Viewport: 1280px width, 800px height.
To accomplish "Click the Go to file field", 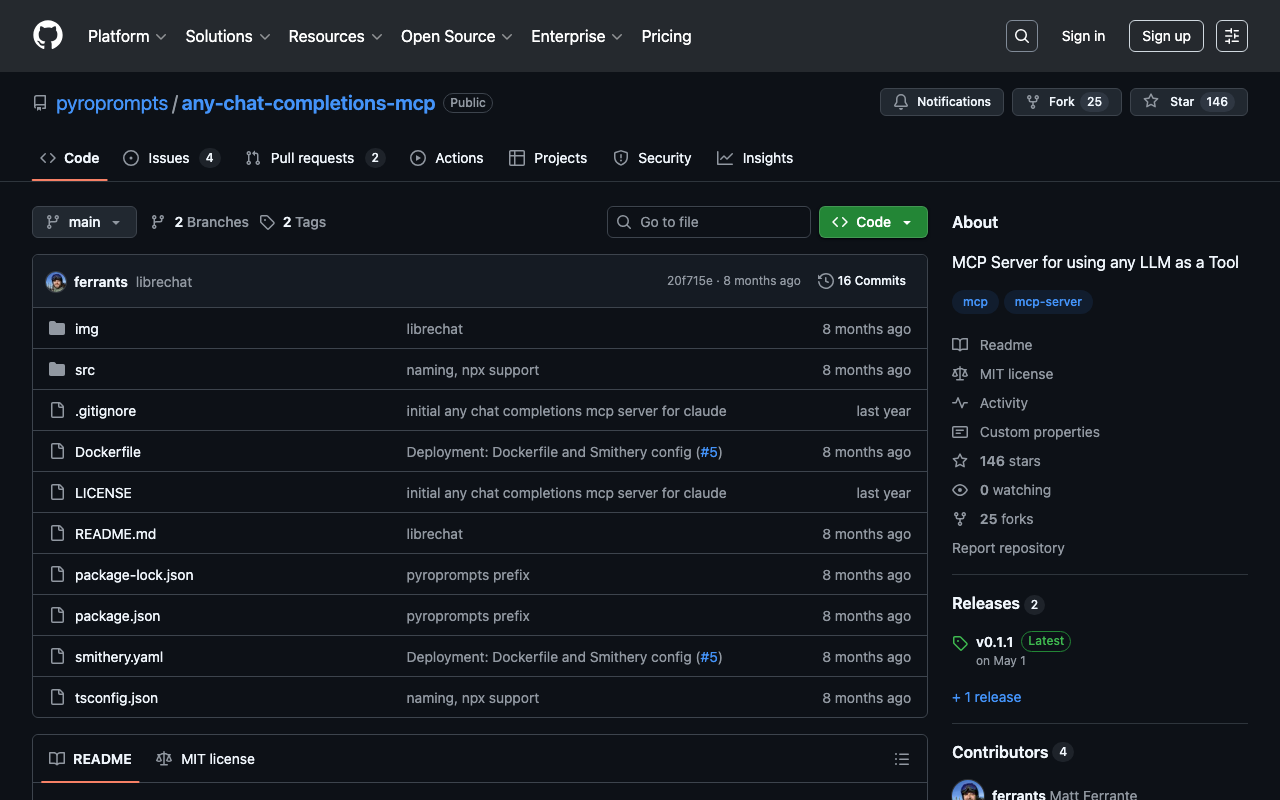I will click(x=708, y=222).
